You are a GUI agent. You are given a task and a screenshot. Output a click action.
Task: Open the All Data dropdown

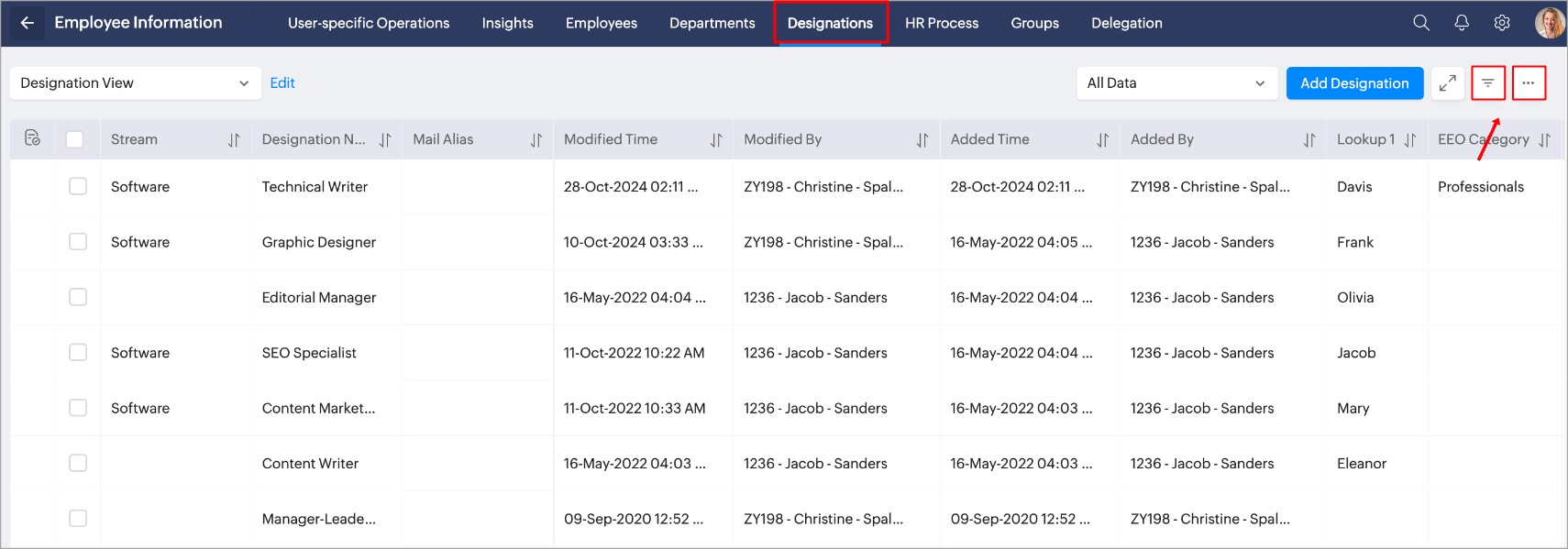coord(1176,83)
